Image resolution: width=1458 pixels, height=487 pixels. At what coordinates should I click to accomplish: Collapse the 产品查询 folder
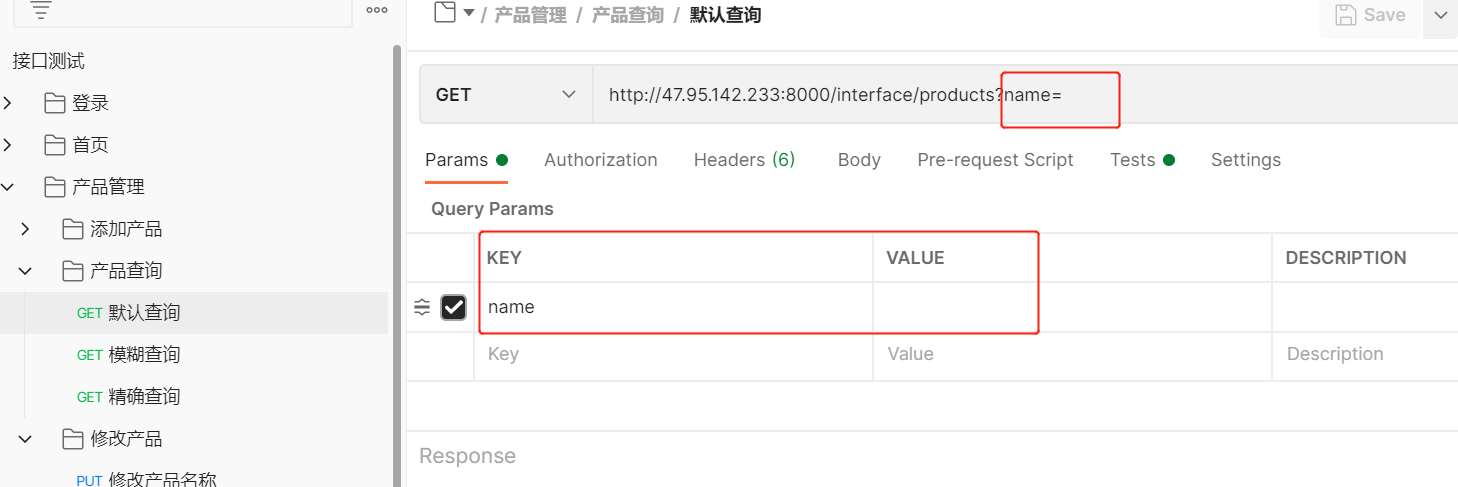26,271
